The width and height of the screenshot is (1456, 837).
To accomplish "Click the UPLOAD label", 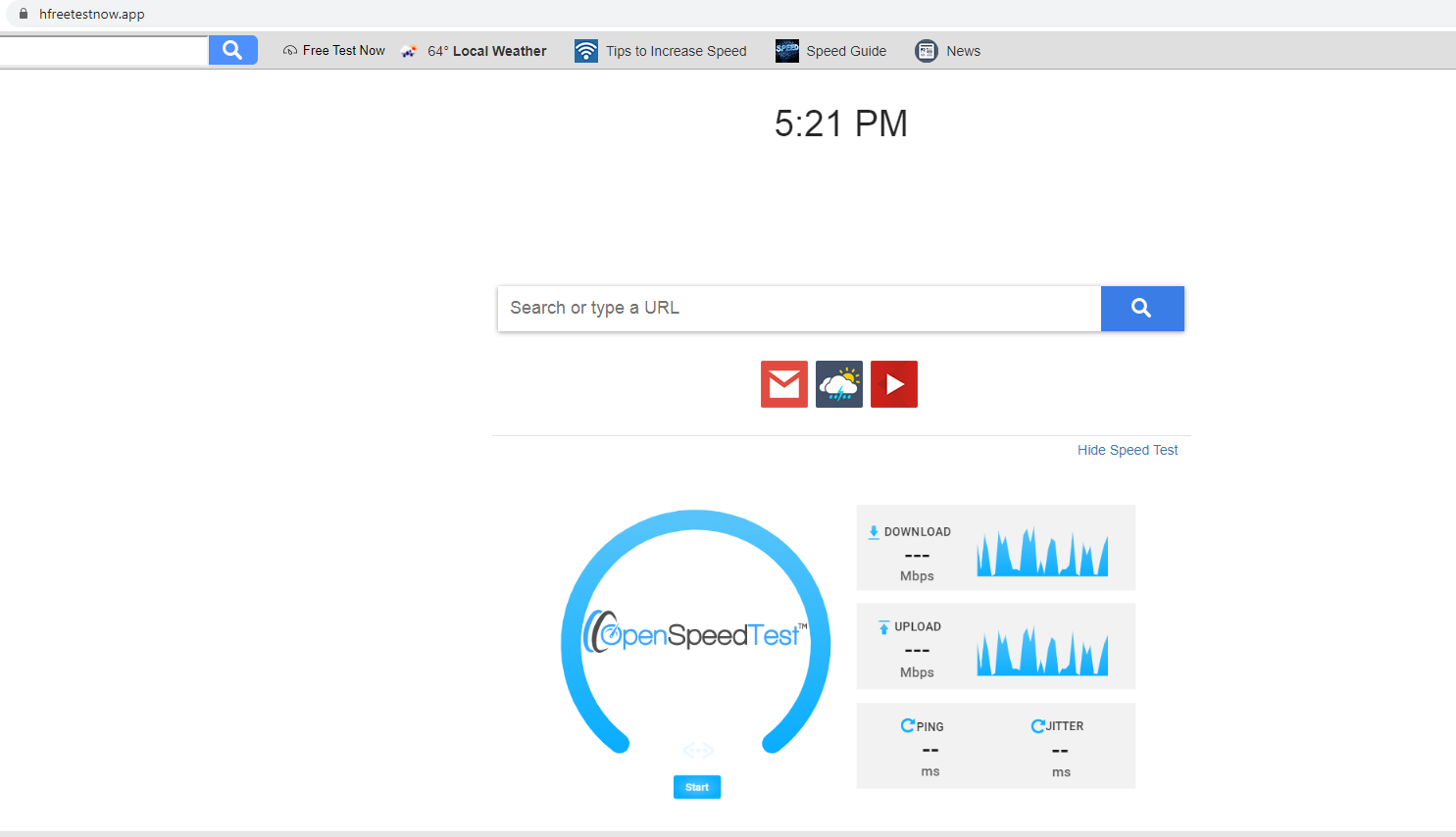I will [x=918, y=627].
